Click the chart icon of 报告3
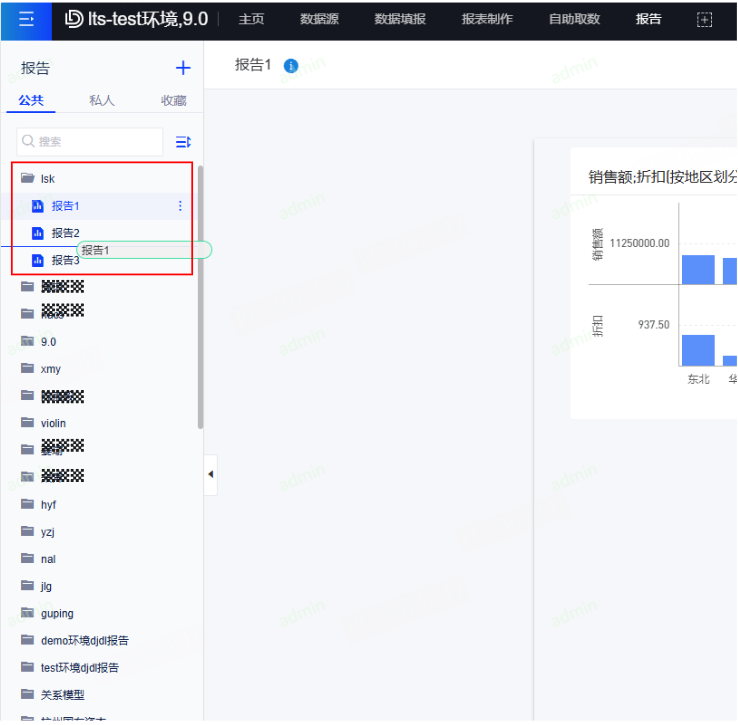The image size is (738, 725). click(38, 260)
